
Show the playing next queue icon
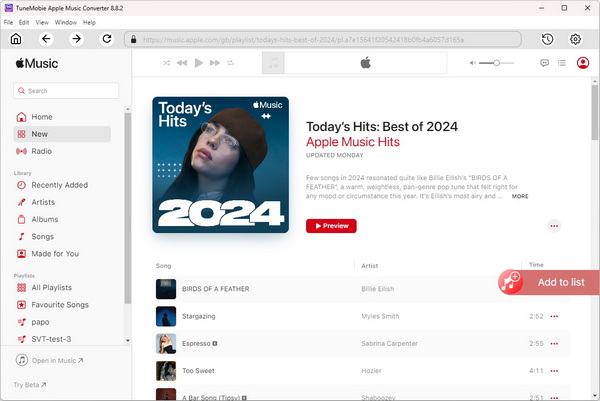(x=562, y=63)
